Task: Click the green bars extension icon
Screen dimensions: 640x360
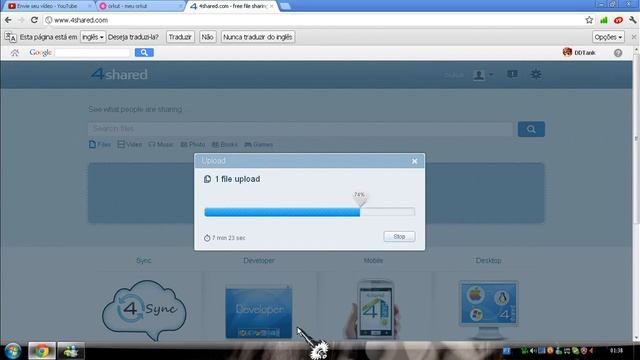Action: (x=604, y=20)
